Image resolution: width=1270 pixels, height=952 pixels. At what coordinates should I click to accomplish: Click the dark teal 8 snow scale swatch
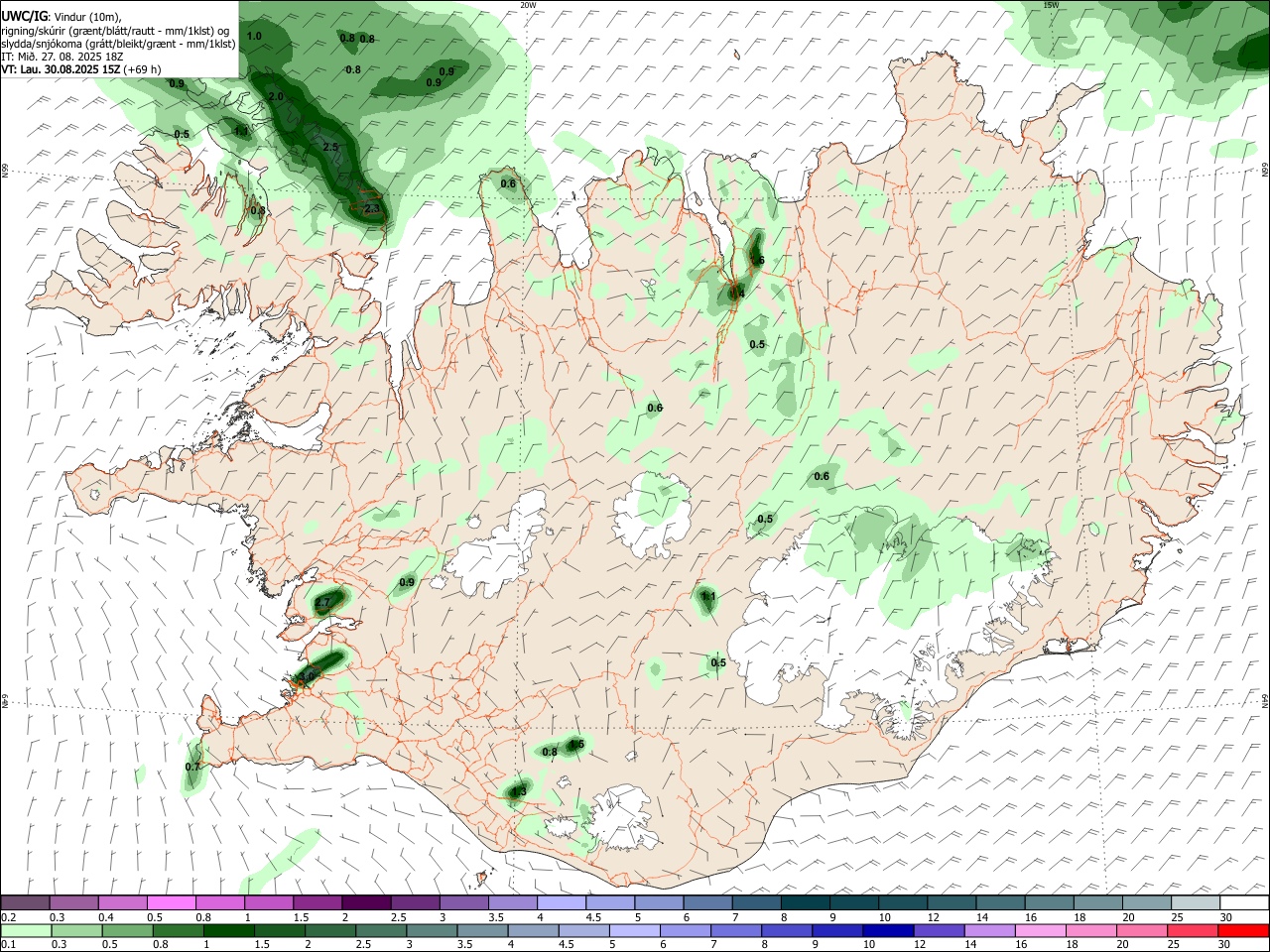805,903
